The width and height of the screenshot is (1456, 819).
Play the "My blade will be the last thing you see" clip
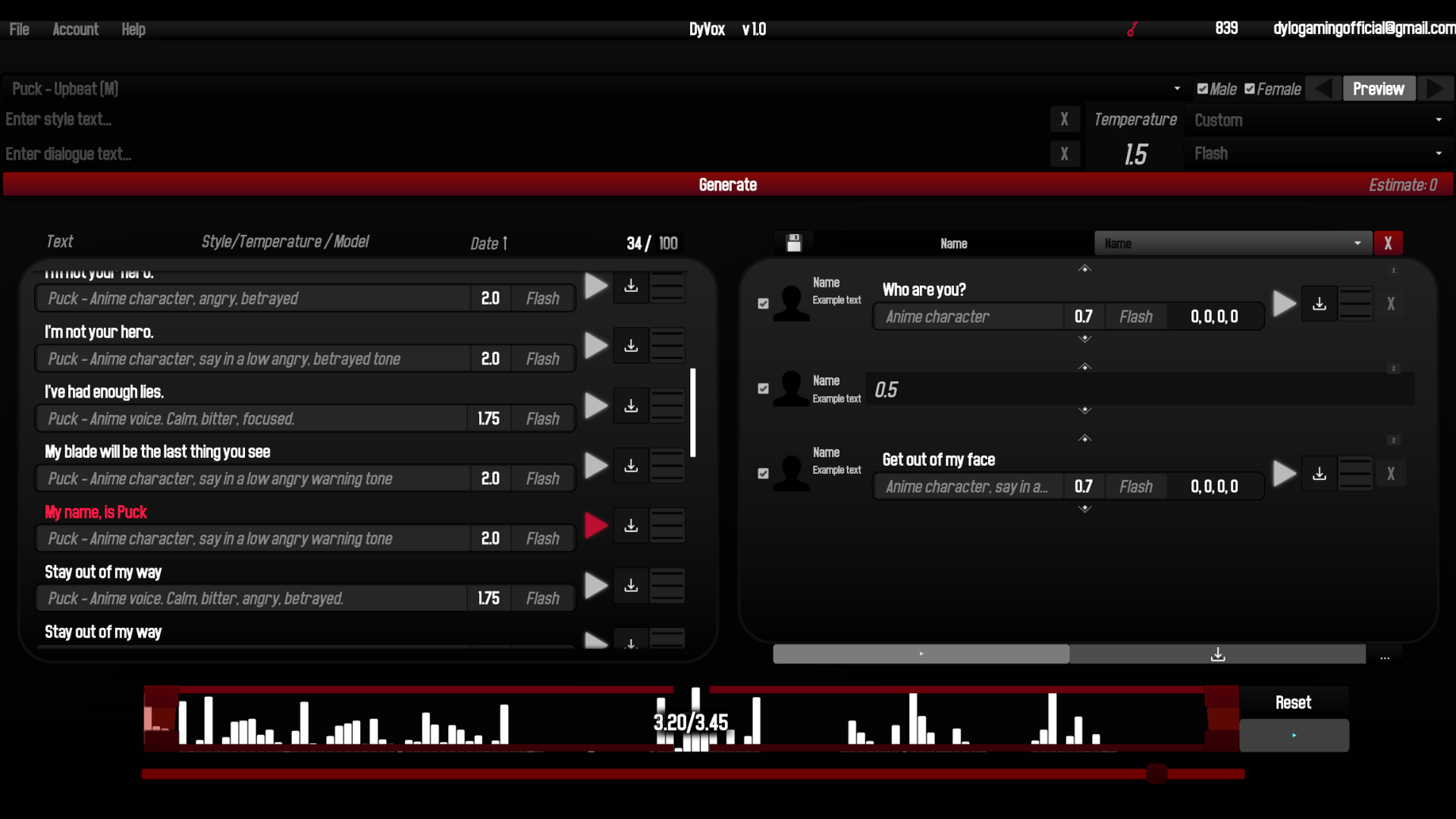(x=596, y=466)
